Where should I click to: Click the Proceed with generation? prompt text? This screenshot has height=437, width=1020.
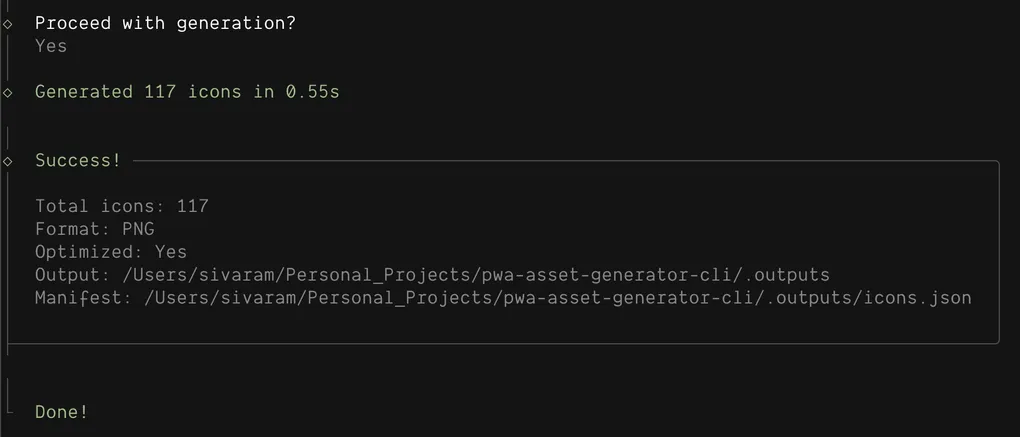(x=165, y=23)
